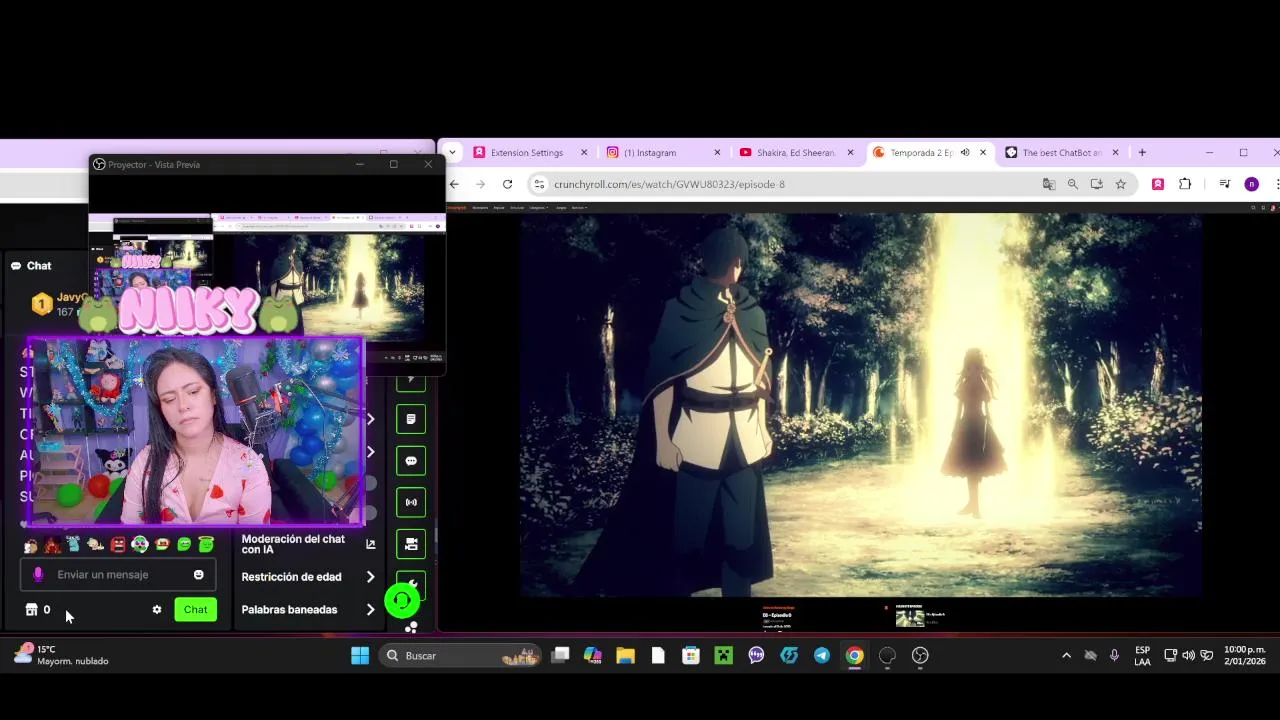Screen dimensions: 1280x720
Task: Insert the red angry face emote
Action: [x=118, y=545]
